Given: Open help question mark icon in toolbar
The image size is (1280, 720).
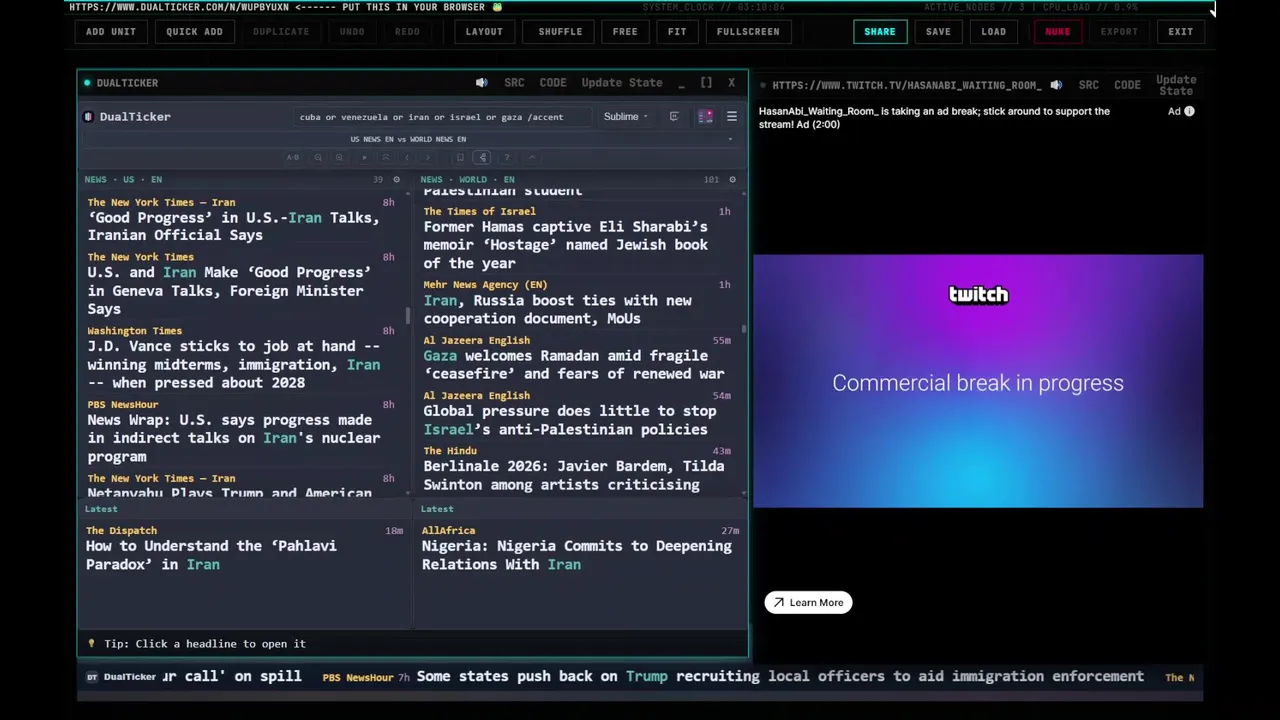Looking at the screenshot, I should pyautogui.click(x=507, y=157).
